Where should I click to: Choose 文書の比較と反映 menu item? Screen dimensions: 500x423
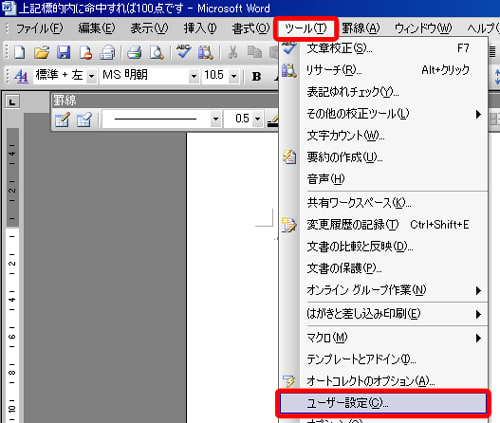point(383,247)
